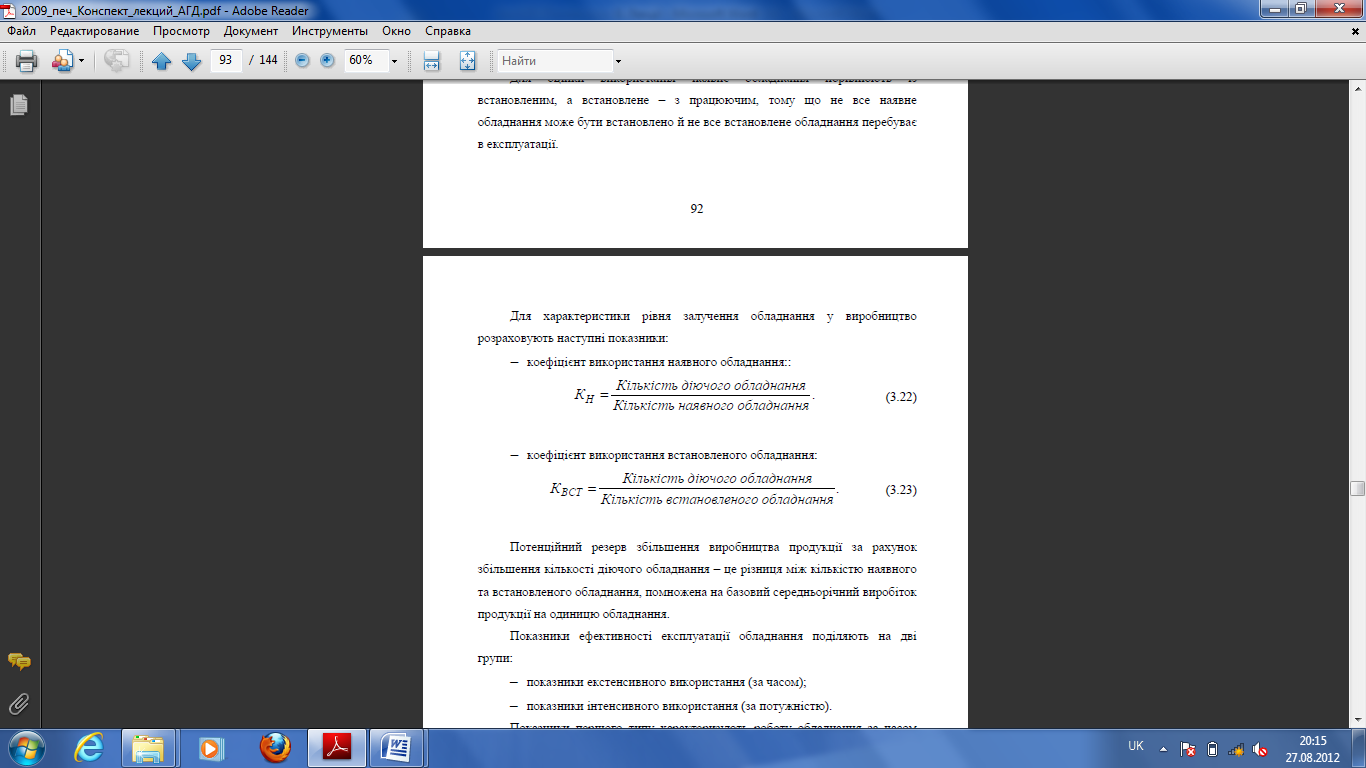Select the fit one full page icon
This screenshot has width=1366, height=768.
467,61
